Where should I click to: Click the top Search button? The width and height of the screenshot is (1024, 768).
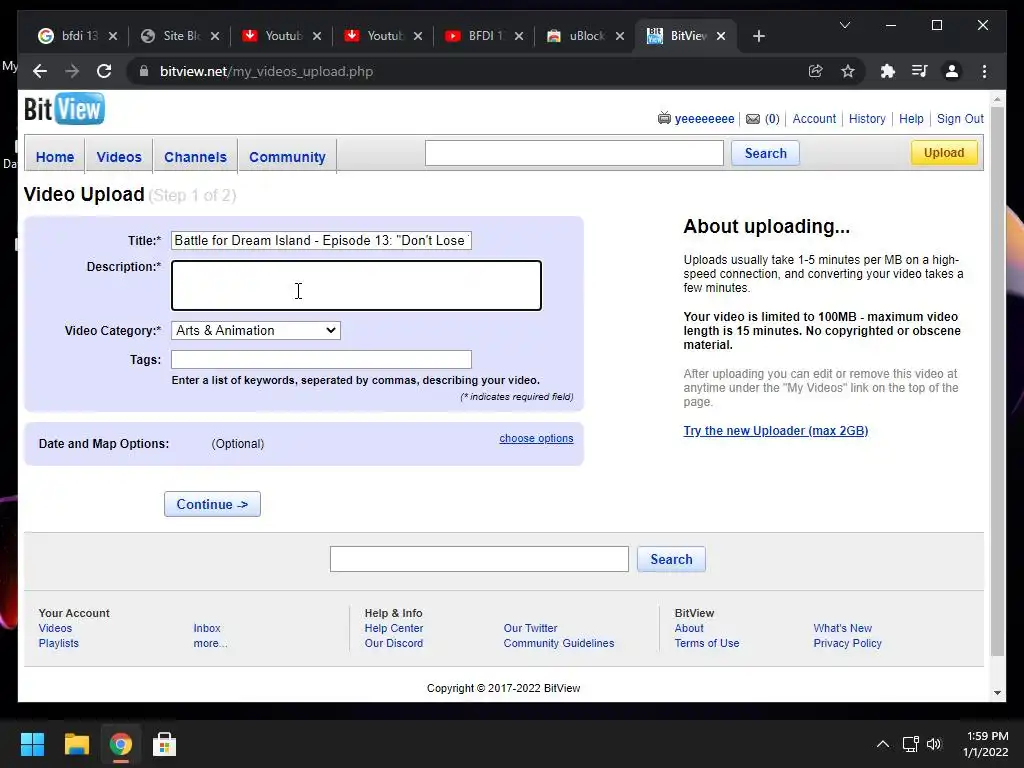click(x=765, y=153)
